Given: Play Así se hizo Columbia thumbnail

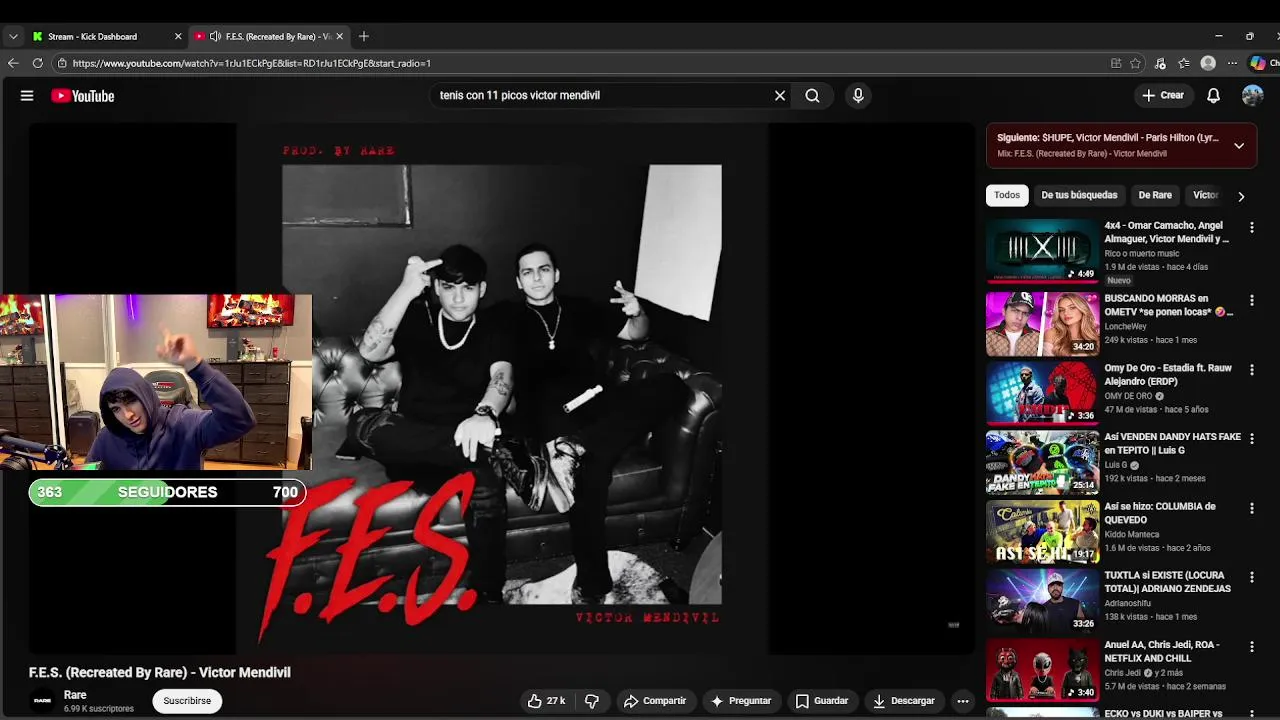Looking at the screenshot, I should click(1042, 532).
